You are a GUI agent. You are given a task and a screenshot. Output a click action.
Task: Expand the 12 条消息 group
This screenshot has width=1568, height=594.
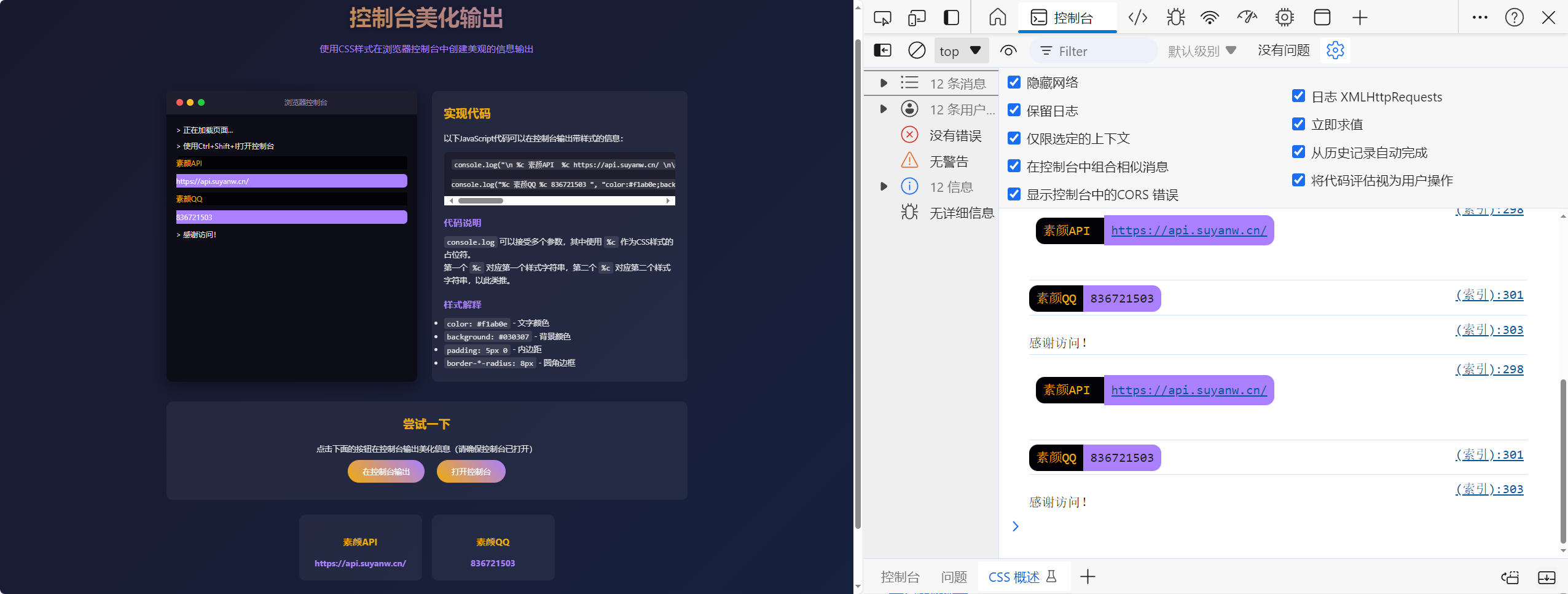[x=884, y=82]
